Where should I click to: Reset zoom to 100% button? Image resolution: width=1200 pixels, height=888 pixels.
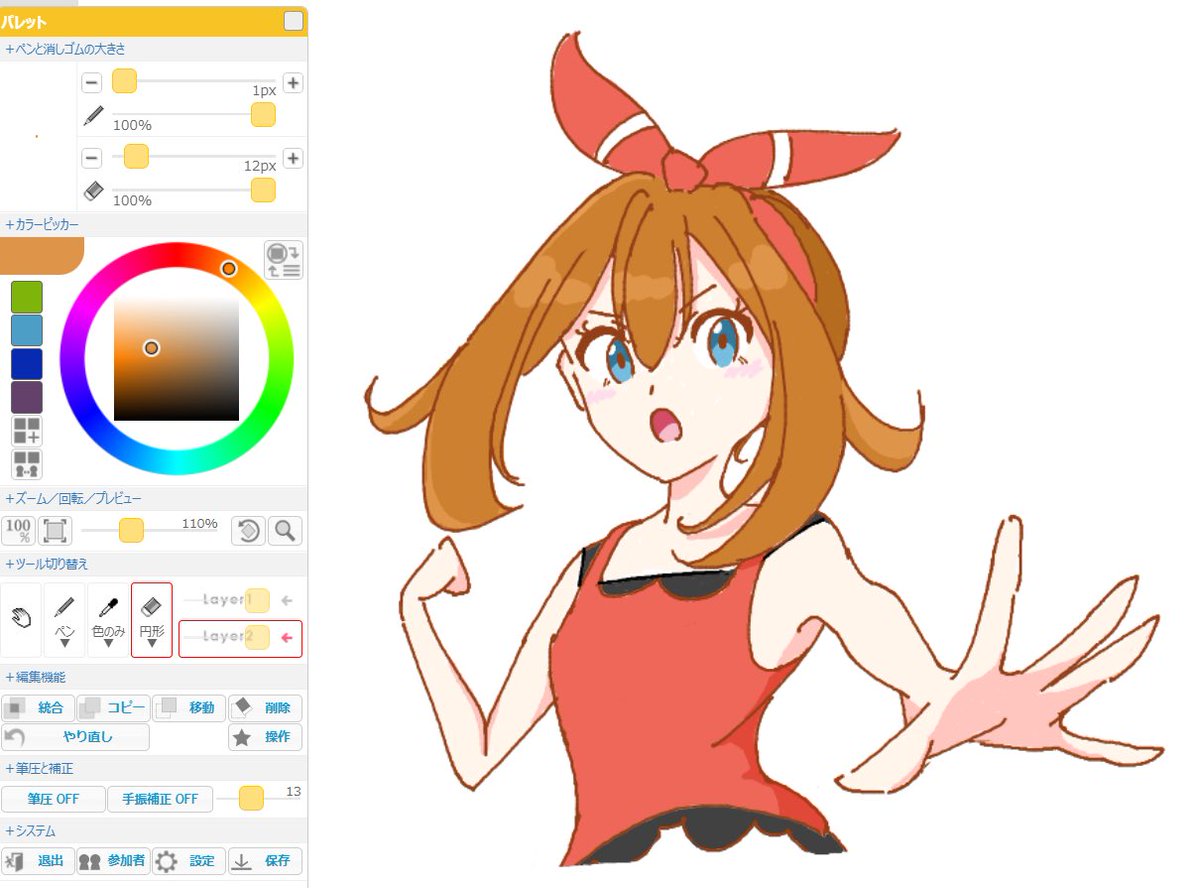[x=18, y=530]
